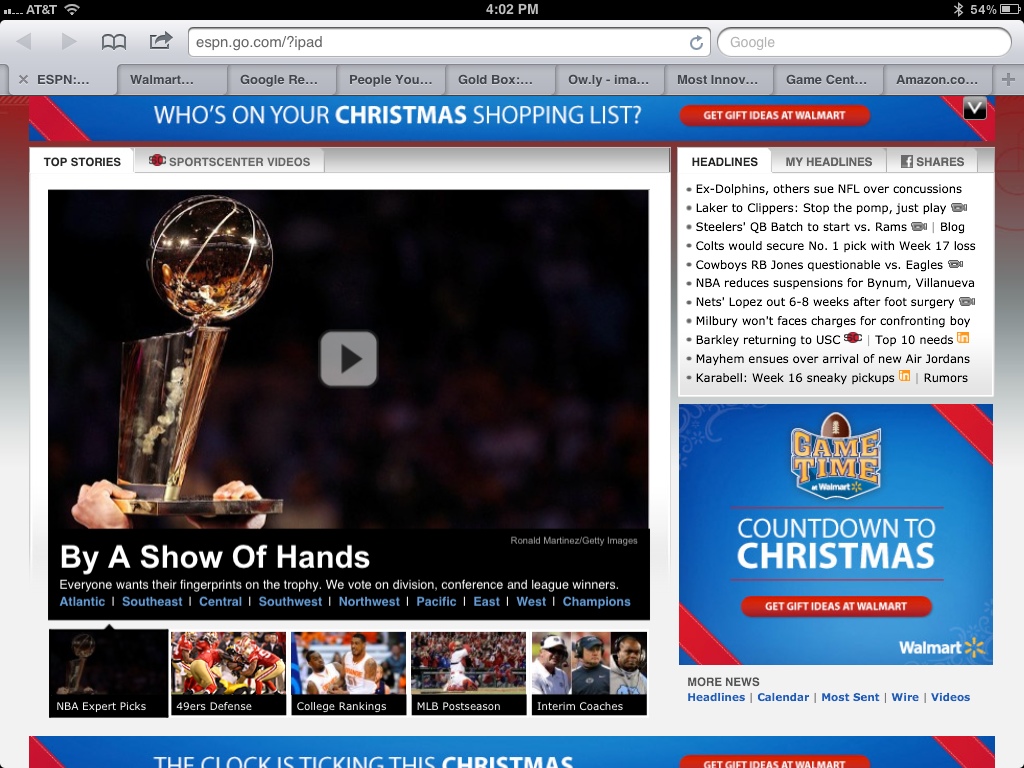Open Ex-Dolphins sue NFL over concussions headline
Image resolution: width=1024 pixels, height=768 pixels.
pos(828,189)
